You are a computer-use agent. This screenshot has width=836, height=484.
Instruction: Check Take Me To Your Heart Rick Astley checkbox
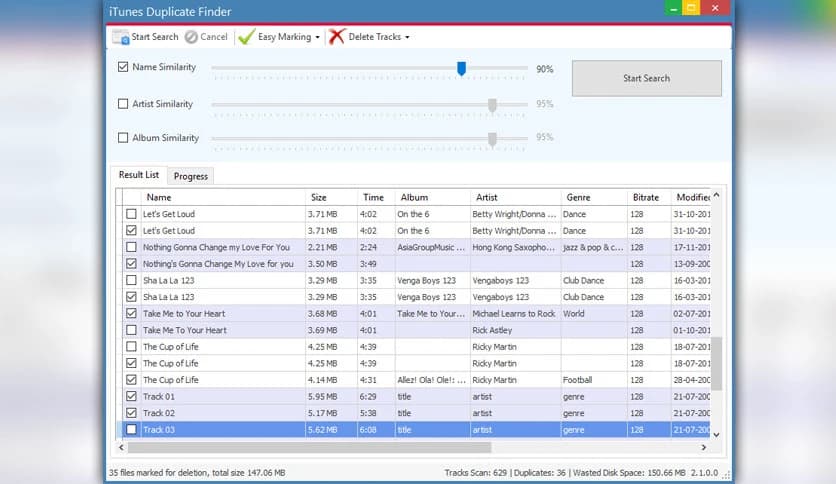pos(131,330)
